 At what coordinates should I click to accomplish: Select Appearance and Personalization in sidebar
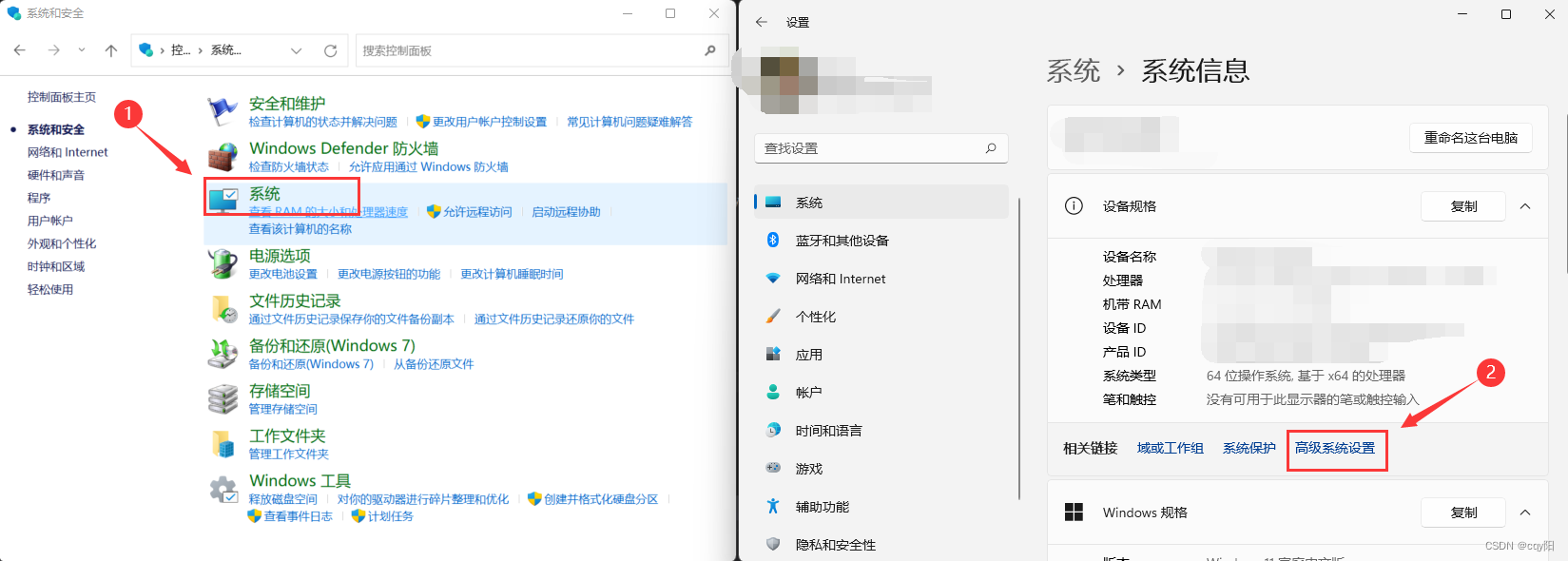coord(62,243)
